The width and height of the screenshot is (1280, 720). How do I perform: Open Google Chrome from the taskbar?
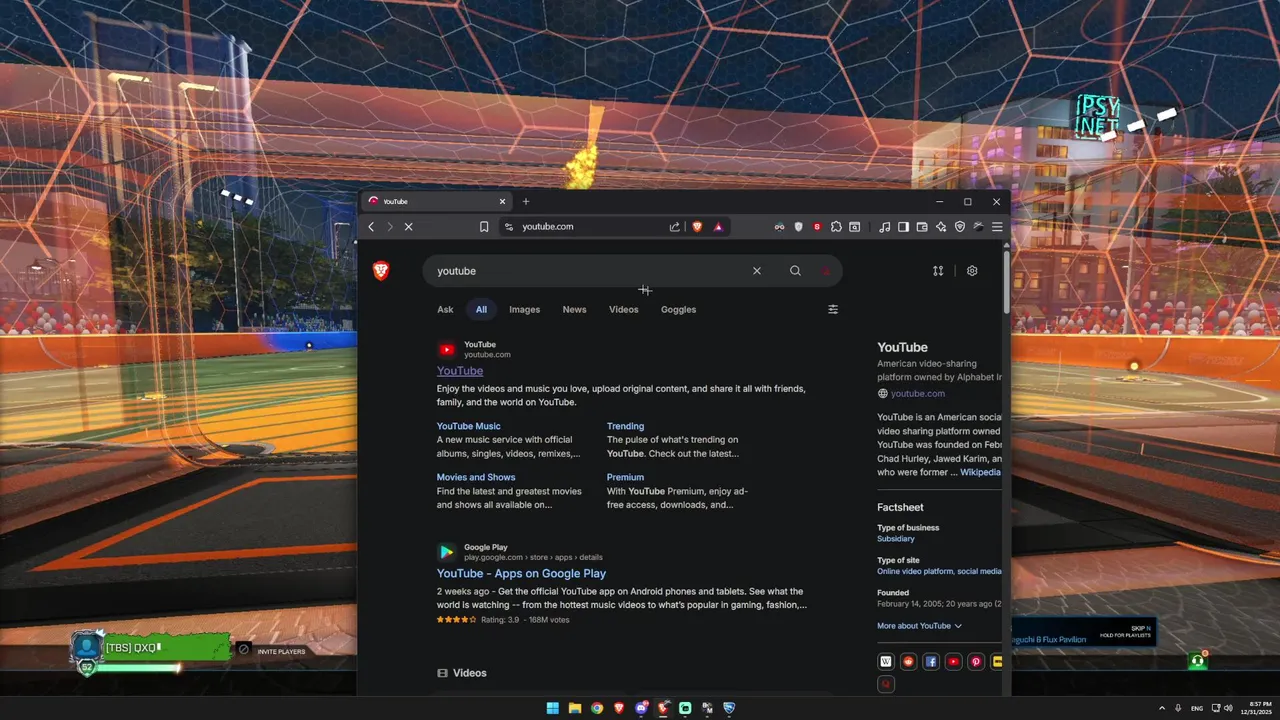click(x=597, y=708)
